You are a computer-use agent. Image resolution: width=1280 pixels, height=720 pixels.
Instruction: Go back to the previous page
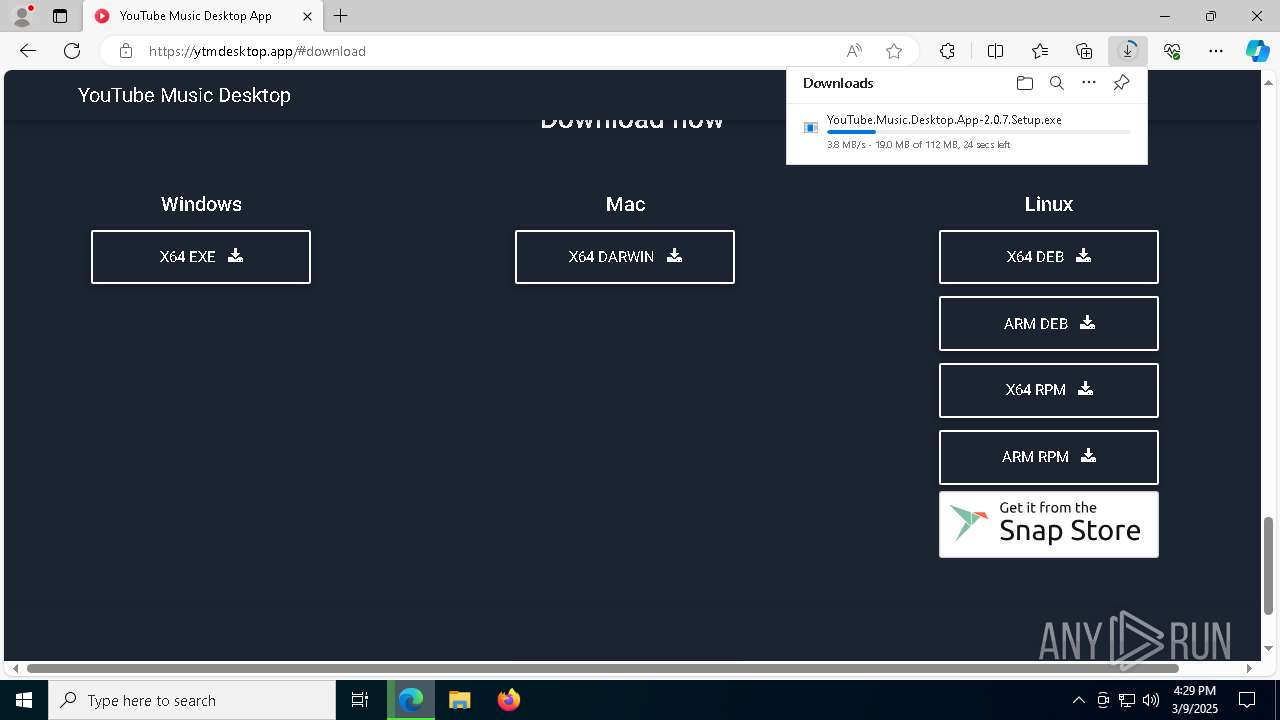click(28, 51)
